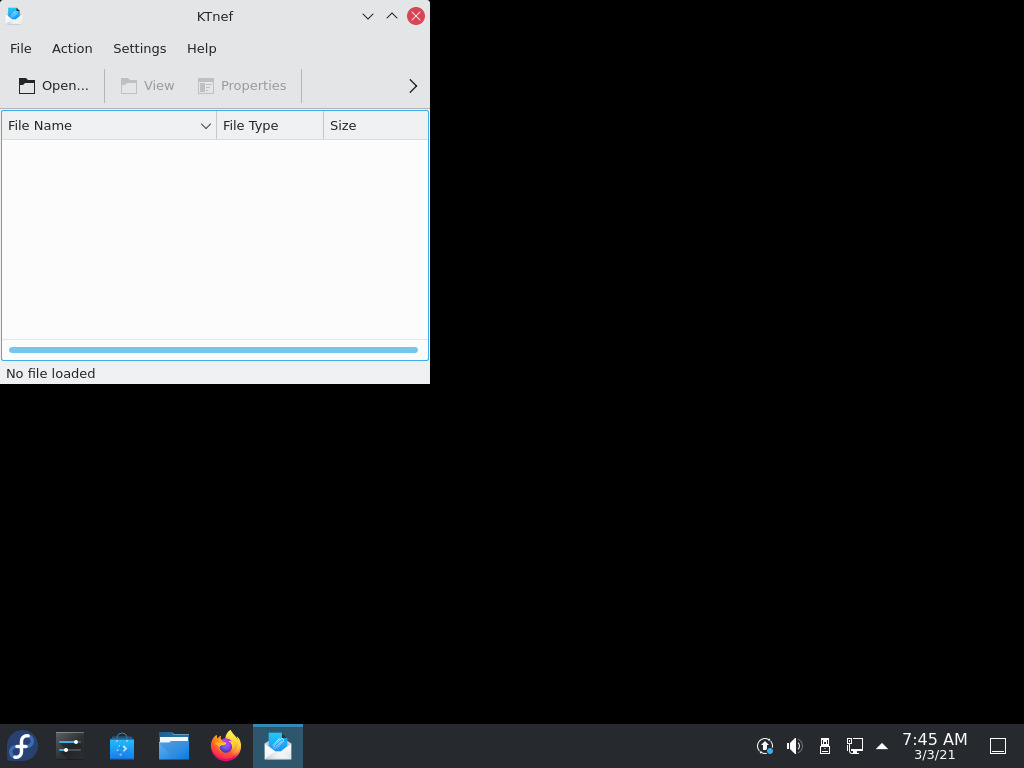Open the Action menu
The height and width of the screenshot is (768, 1024).
[x=72, y=48]
